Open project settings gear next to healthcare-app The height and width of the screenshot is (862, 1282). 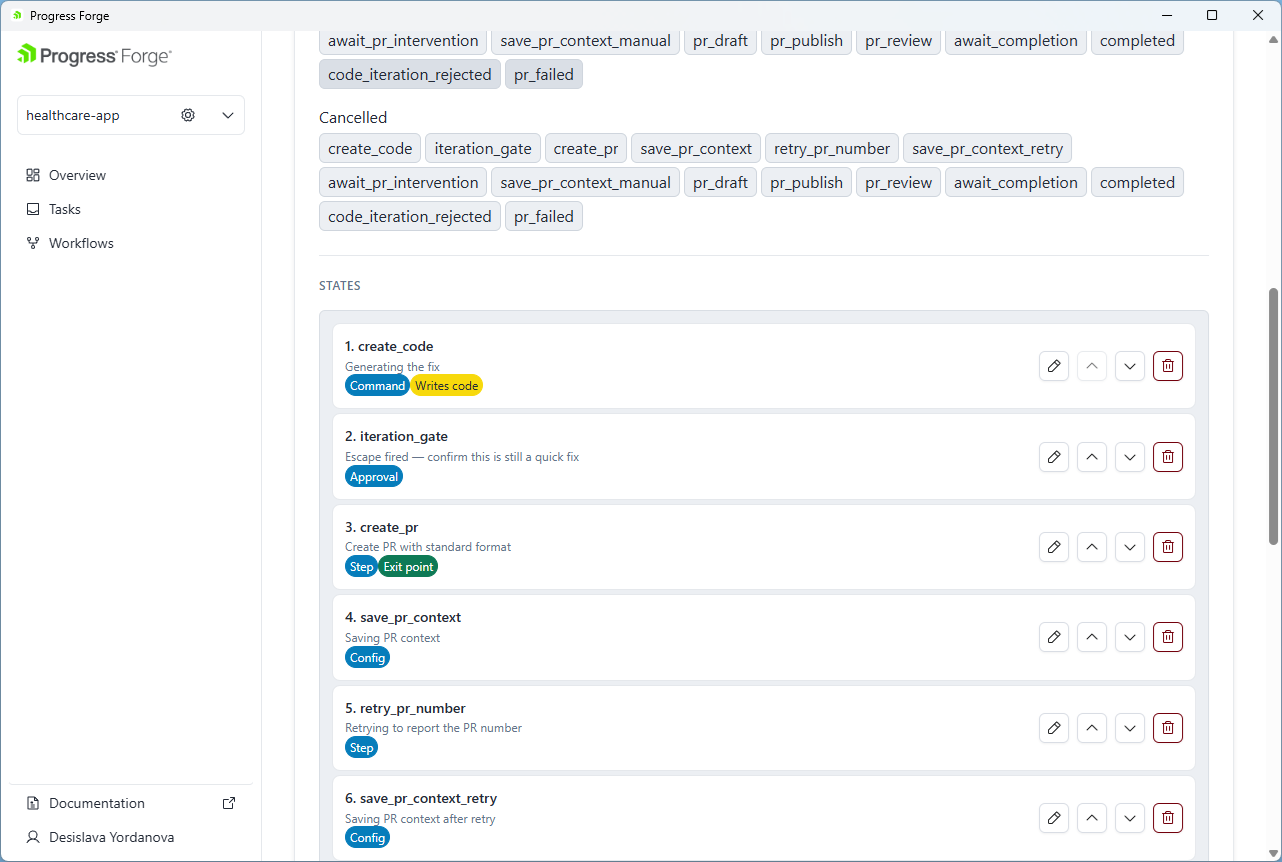(x=188, y=115)
